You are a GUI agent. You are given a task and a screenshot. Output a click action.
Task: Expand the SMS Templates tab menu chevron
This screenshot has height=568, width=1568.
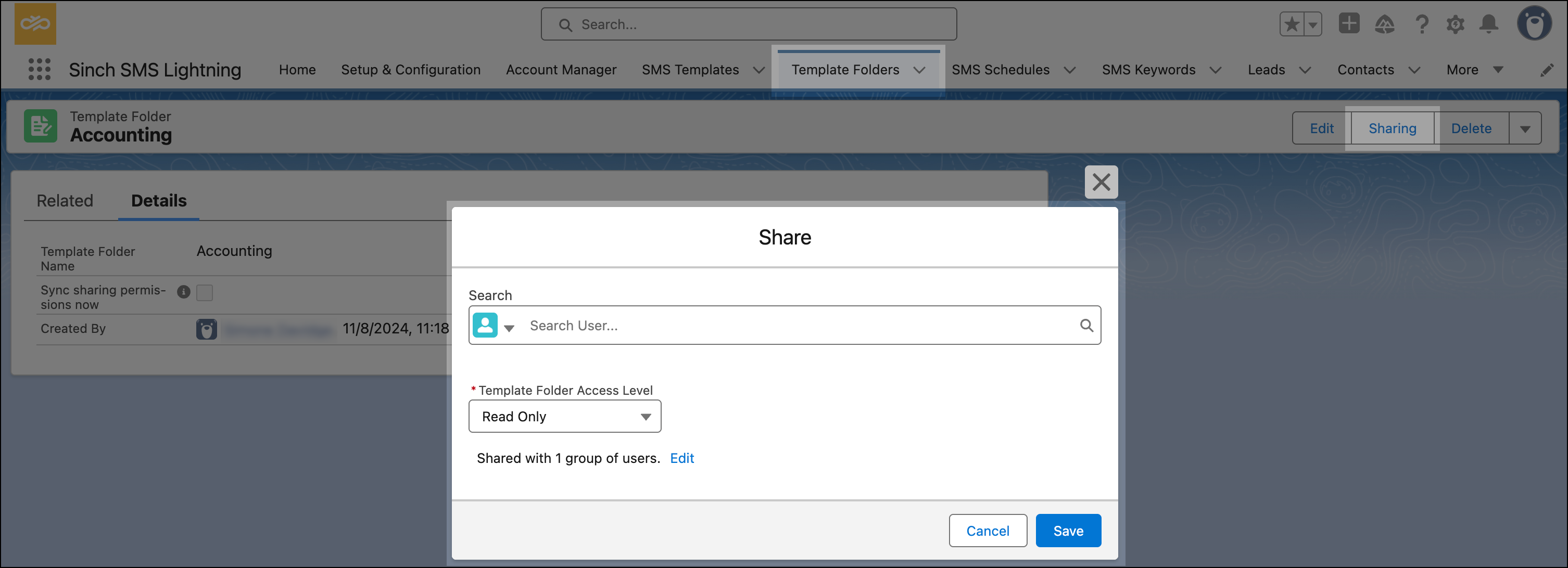tap(758, 70)
